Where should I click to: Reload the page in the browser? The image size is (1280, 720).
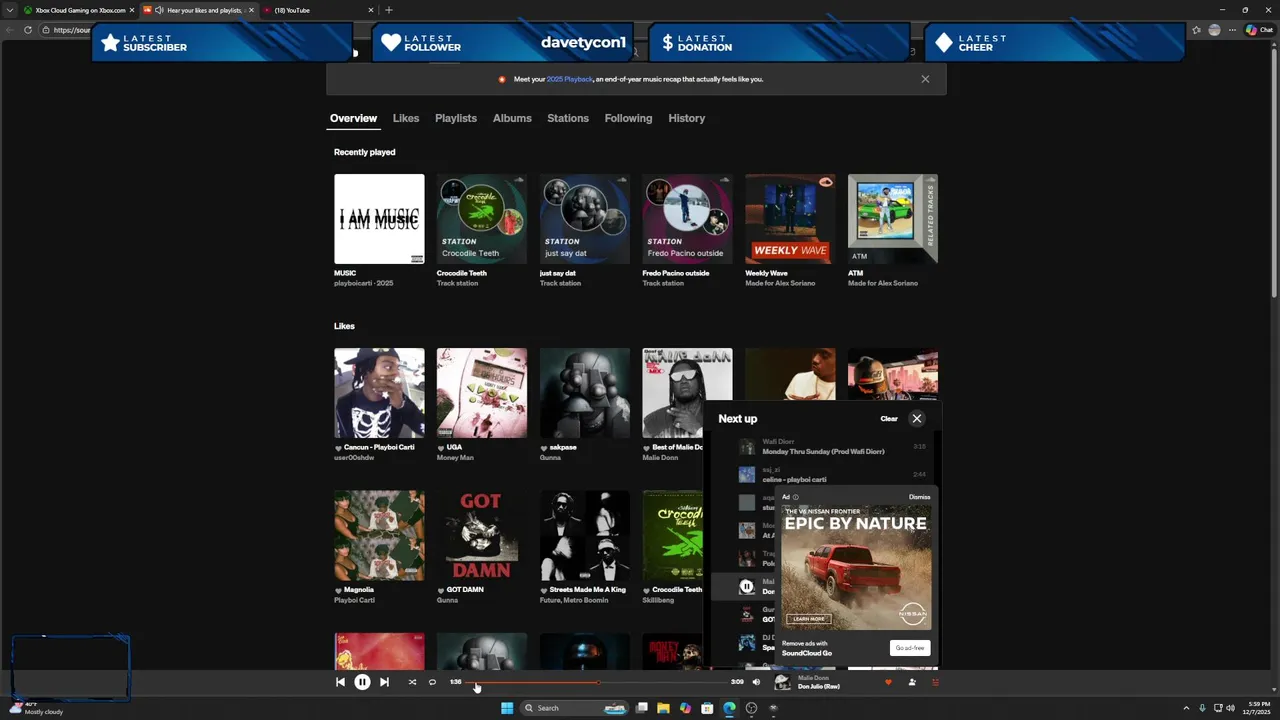point(27,30)
